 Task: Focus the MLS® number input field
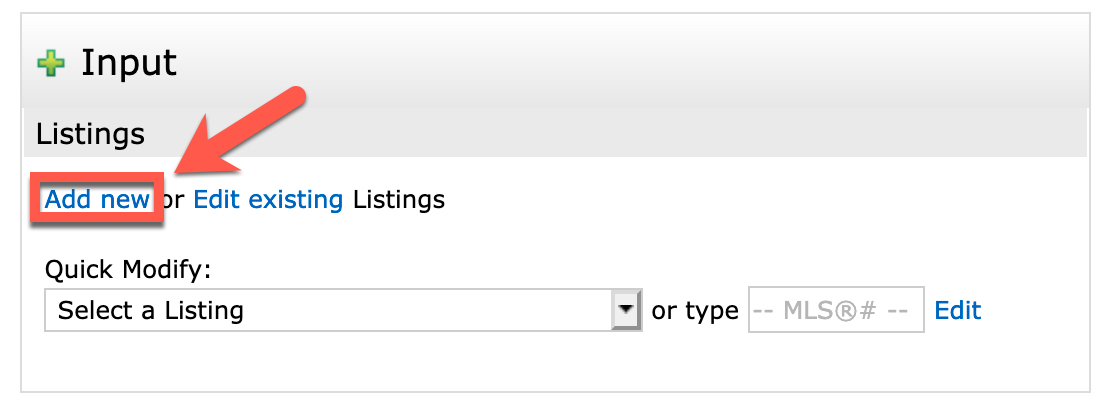tap(836, 310)
